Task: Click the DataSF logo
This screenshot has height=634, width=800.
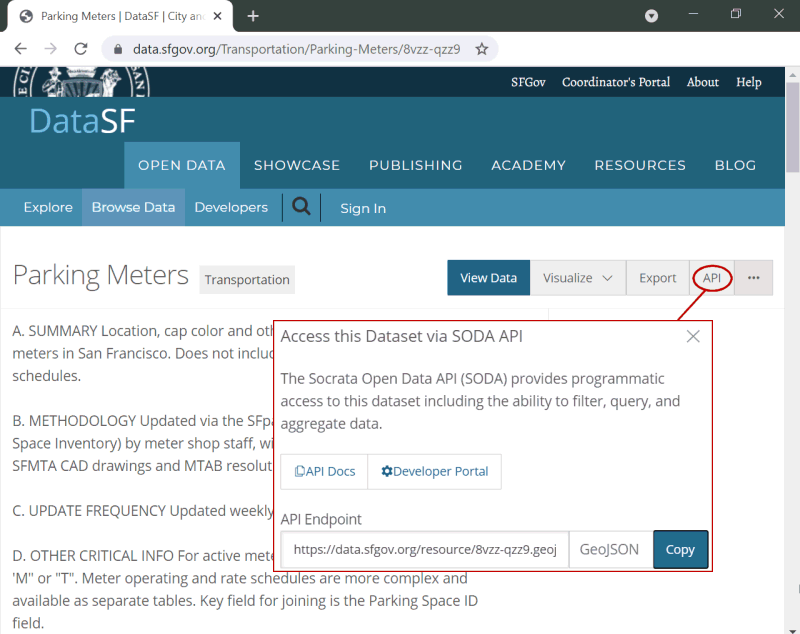Action: (82, 121)
